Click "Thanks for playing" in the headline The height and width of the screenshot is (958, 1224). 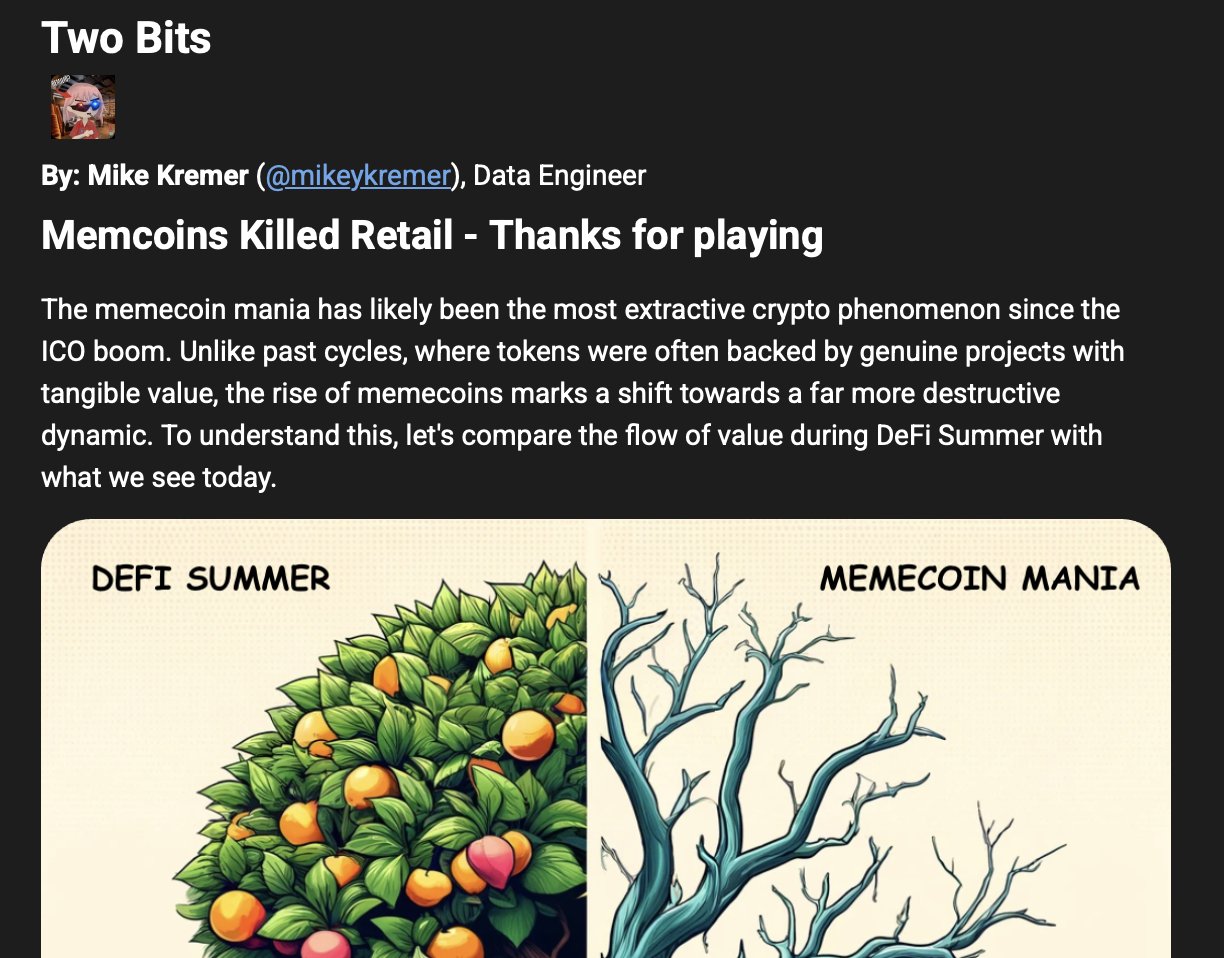(x=656, y=236)
